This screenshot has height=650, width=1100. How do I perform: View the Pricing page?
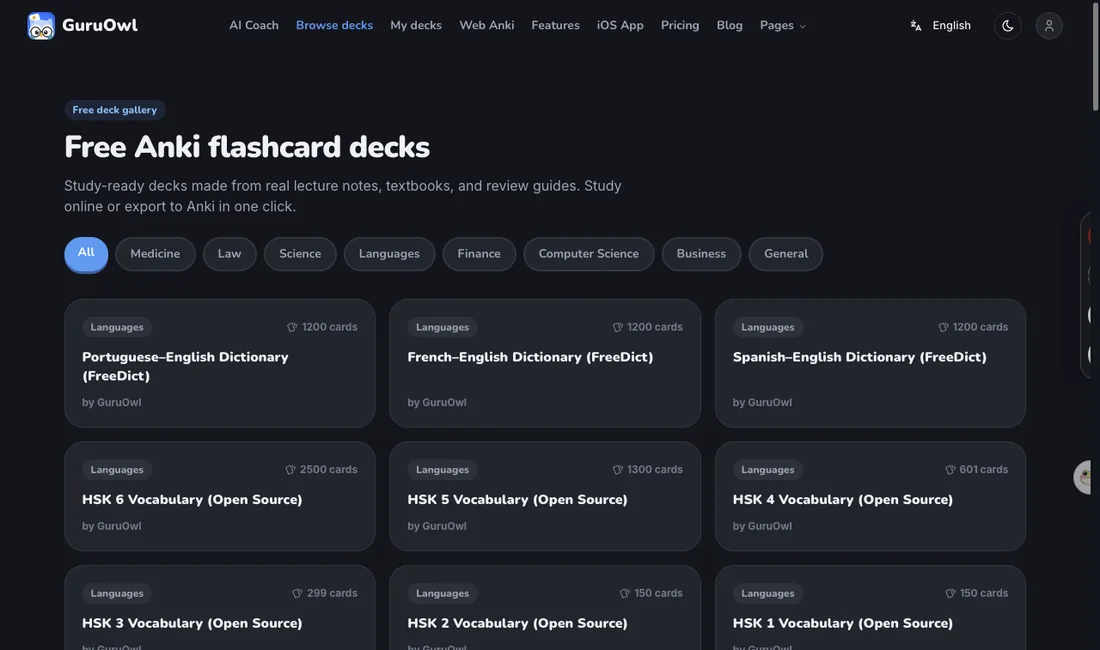680,25
